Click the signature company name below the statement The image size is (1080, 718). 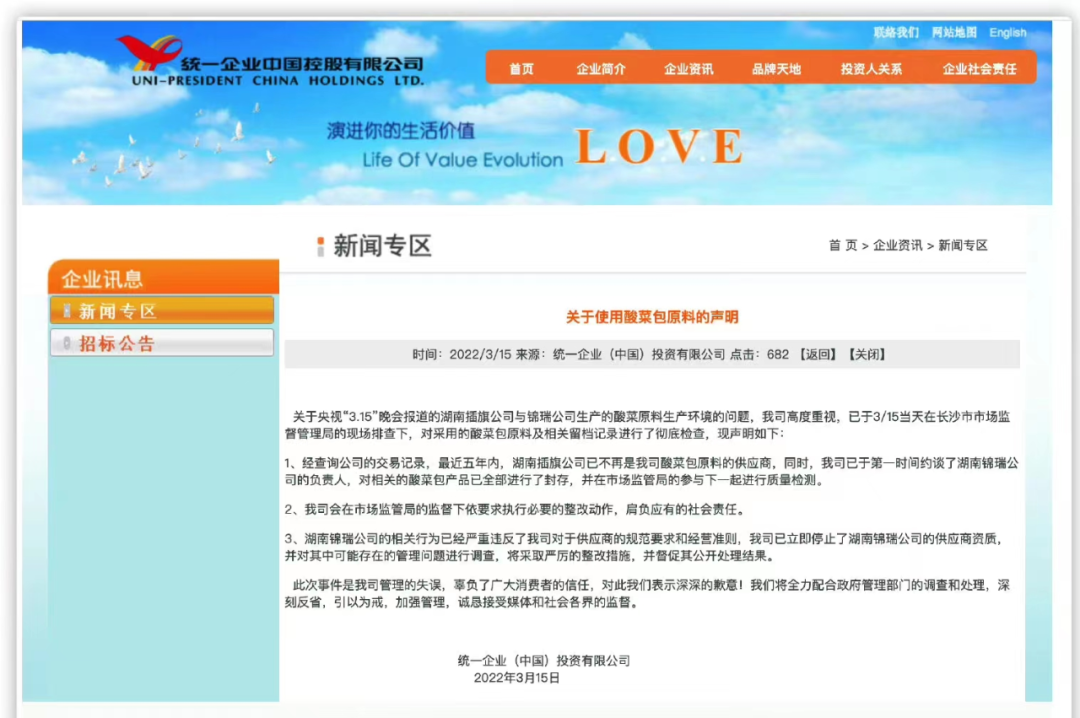pyautogui.click(x=544, y=661)
